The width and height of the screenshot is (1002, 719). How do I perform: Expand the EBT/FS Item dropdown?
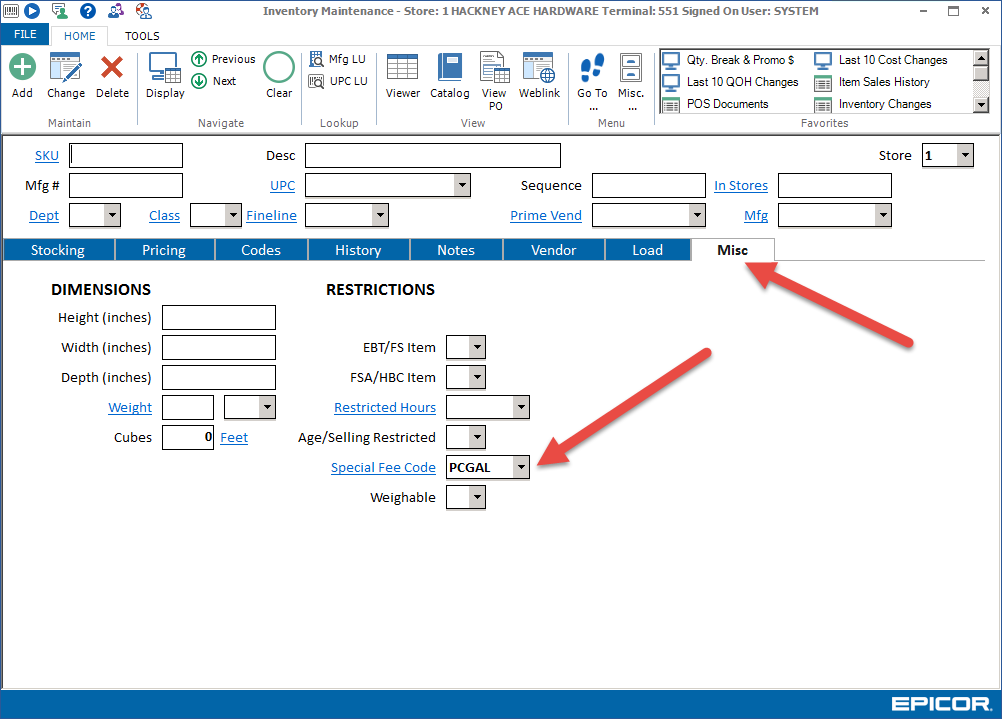point(477,347)
